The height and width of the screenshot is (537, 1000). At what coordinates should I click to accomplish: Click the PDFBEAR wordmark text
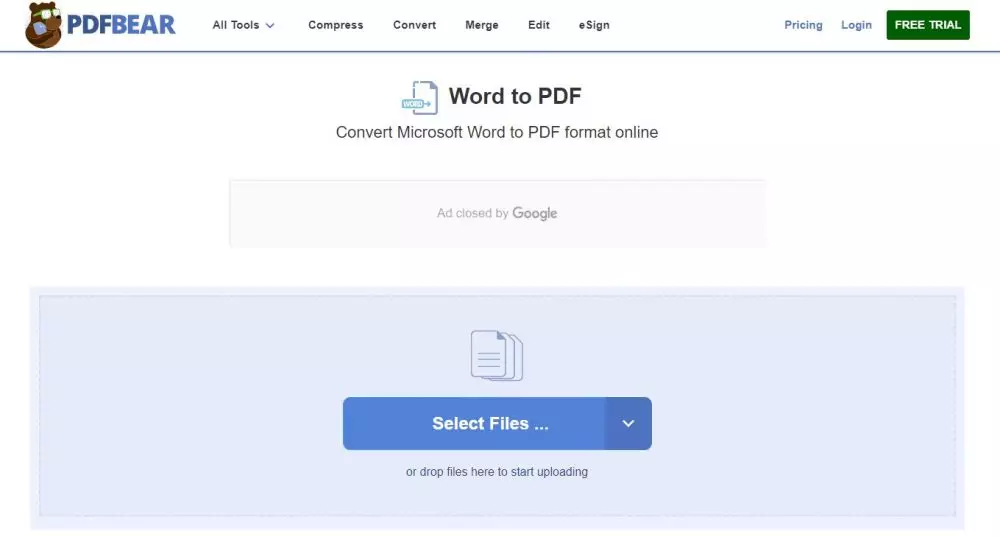pyautogui.click(x=121, y=25)
